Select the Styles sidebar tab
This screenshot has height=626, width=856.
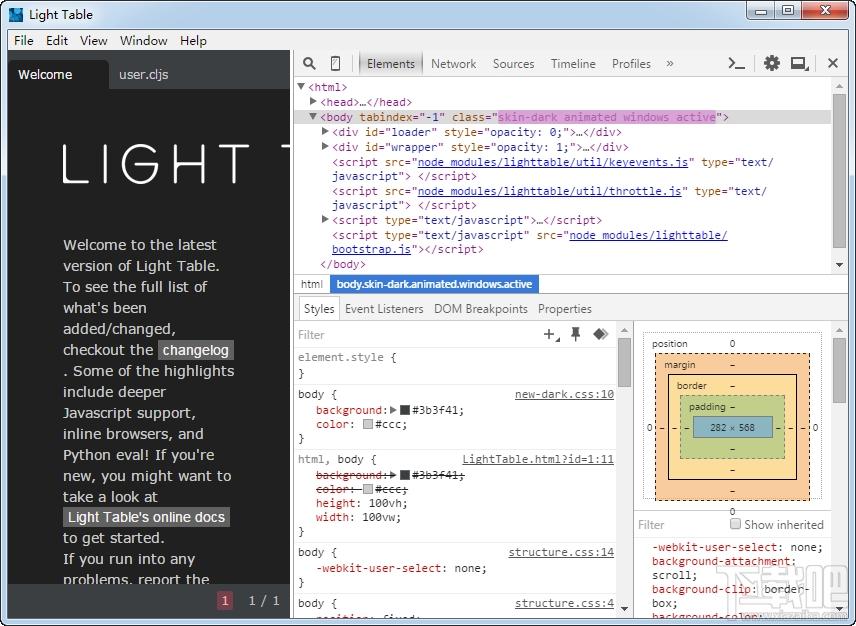pyautogui.click(x=319, y=308)
